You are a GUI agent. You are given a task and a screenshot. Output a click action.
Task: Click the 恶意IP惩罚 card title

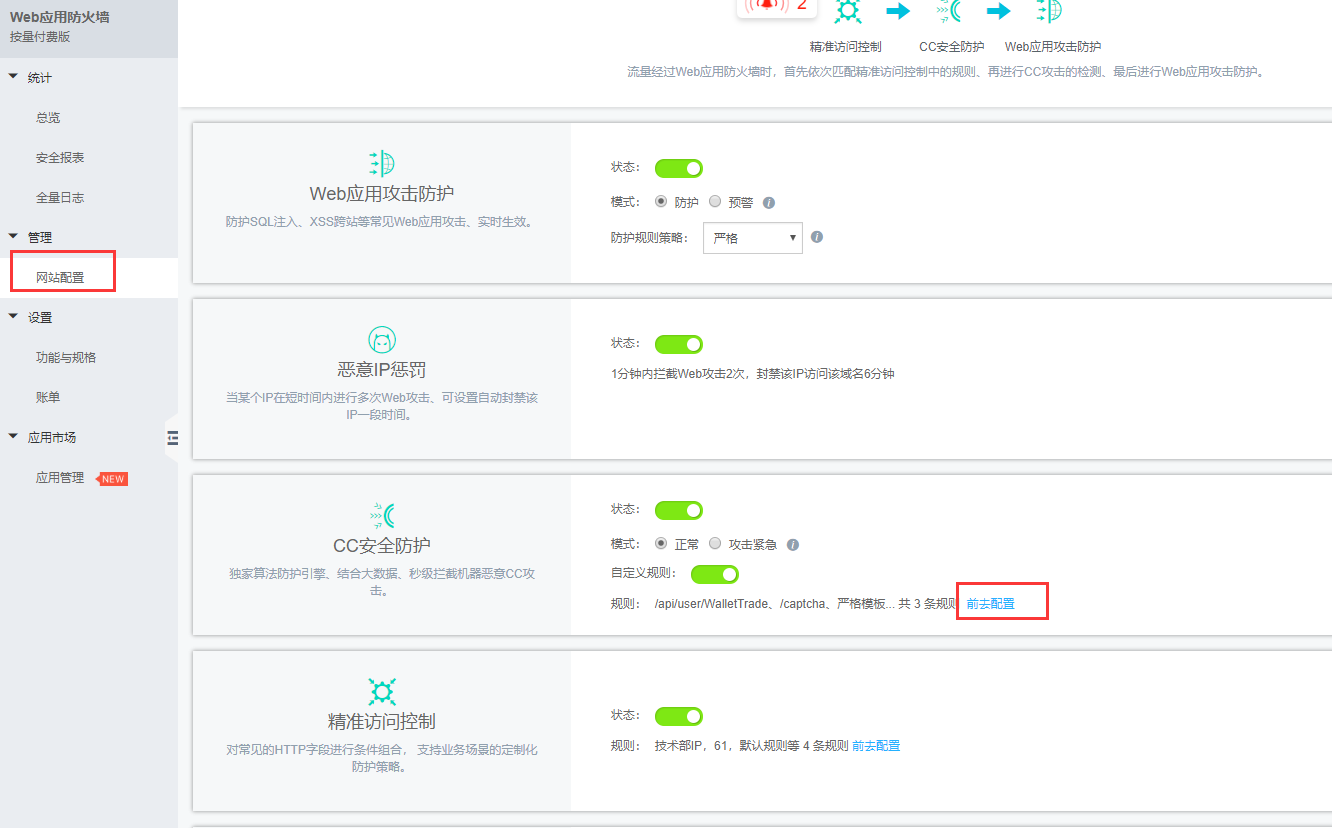pos(382,370)
